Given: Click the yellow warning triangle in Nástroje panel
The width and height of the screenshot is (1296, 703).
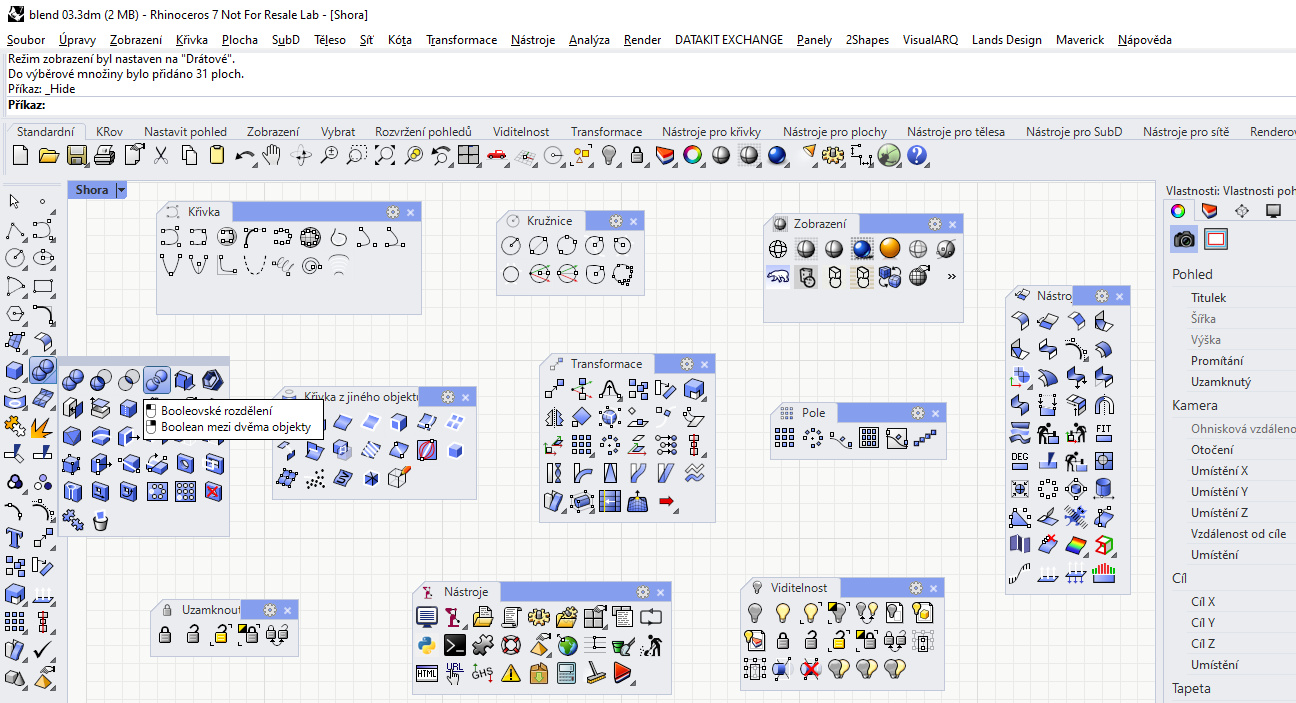Looking at the screenshot, I should (511, 673).
